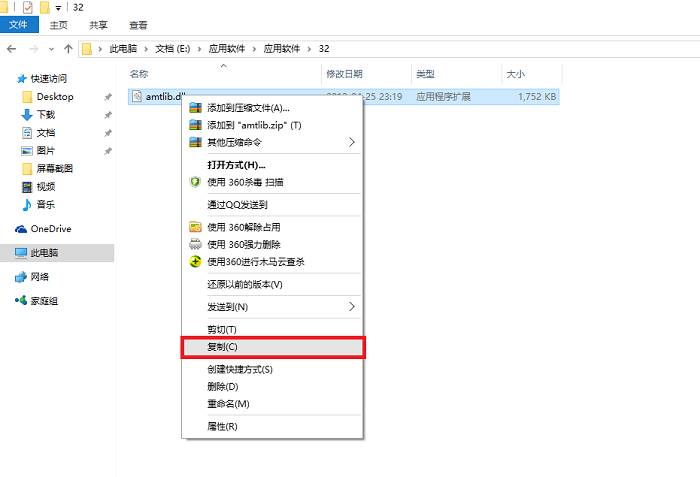
Task: Click the green icon beside 360木马云查杀
Action: [x=196, y=262]
